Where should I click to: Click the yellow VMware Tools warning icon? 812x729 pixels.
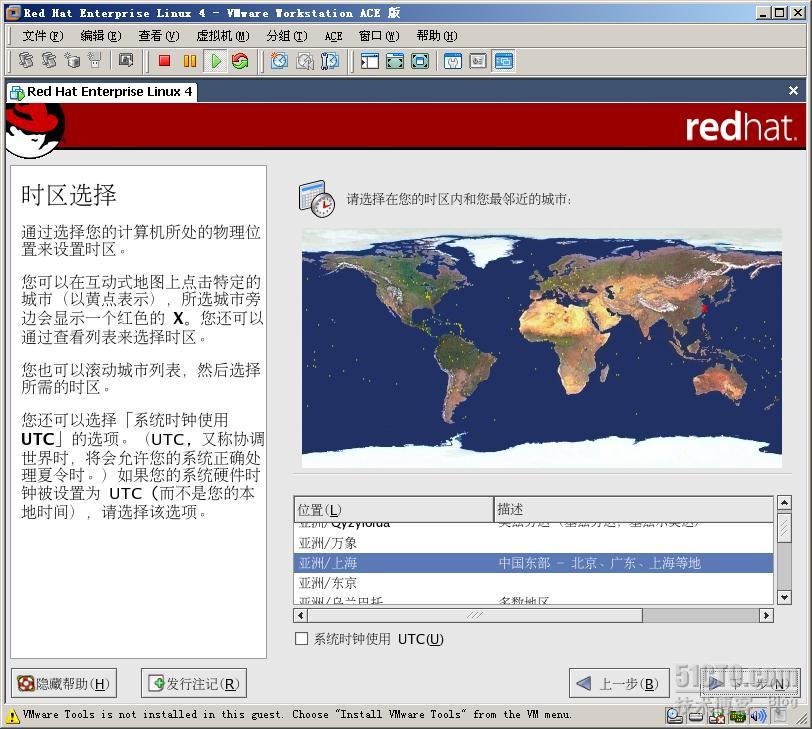click(x=13, y=717)
